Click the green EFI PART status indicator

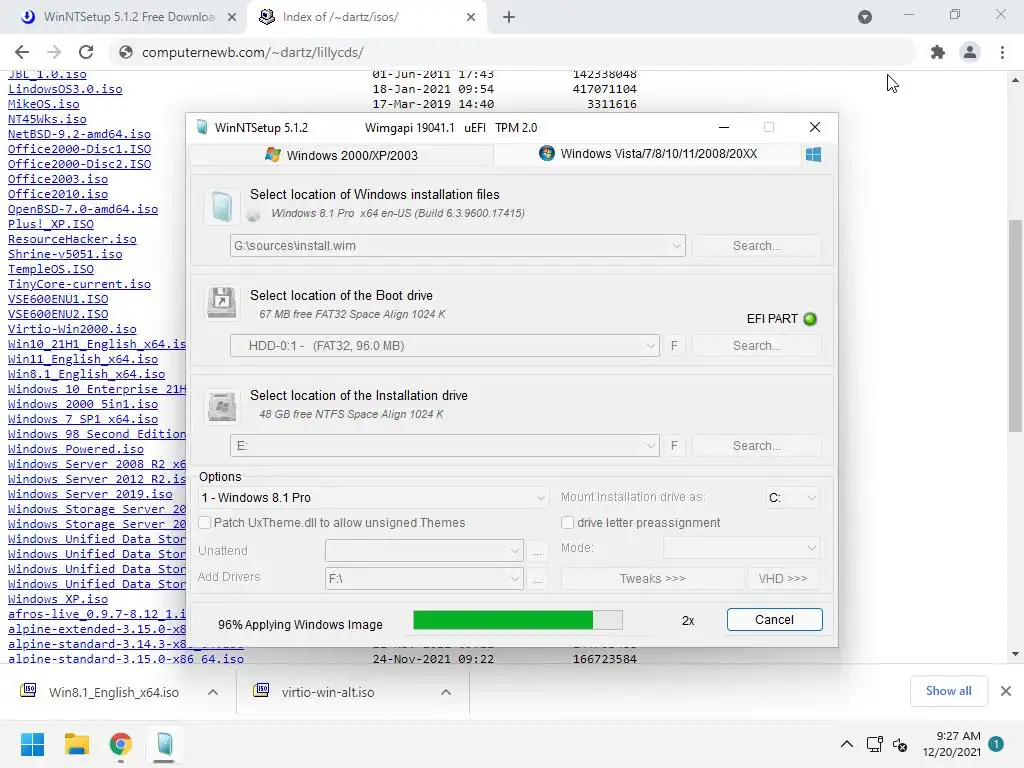[810, 319]
